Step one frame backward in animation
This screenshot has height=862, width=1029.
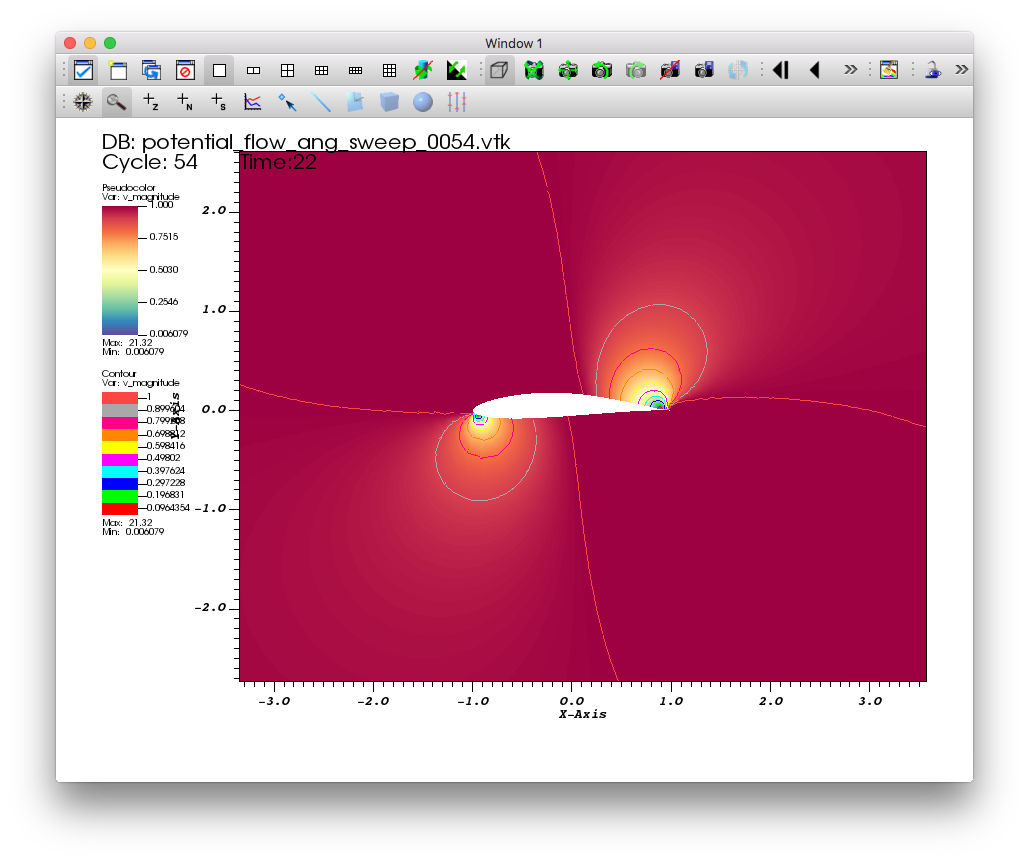[781, 70]
